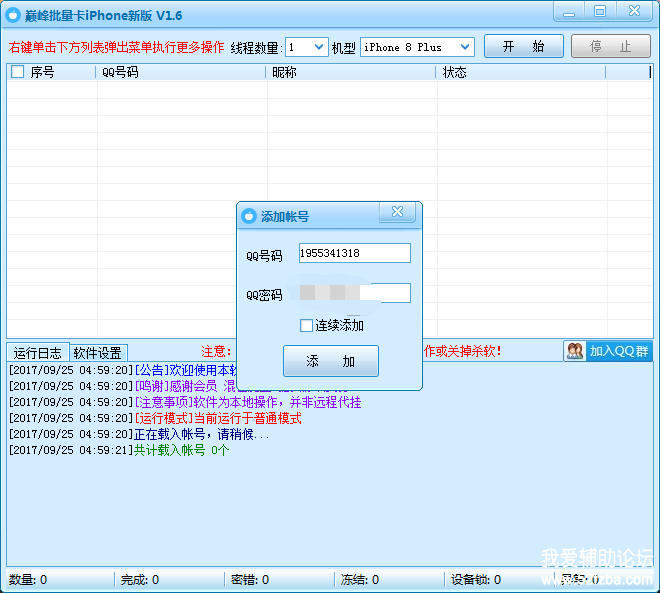Click the apple icon in 添加帐号 dialog title
The image size is (660, 593).
tap(249, 216)
